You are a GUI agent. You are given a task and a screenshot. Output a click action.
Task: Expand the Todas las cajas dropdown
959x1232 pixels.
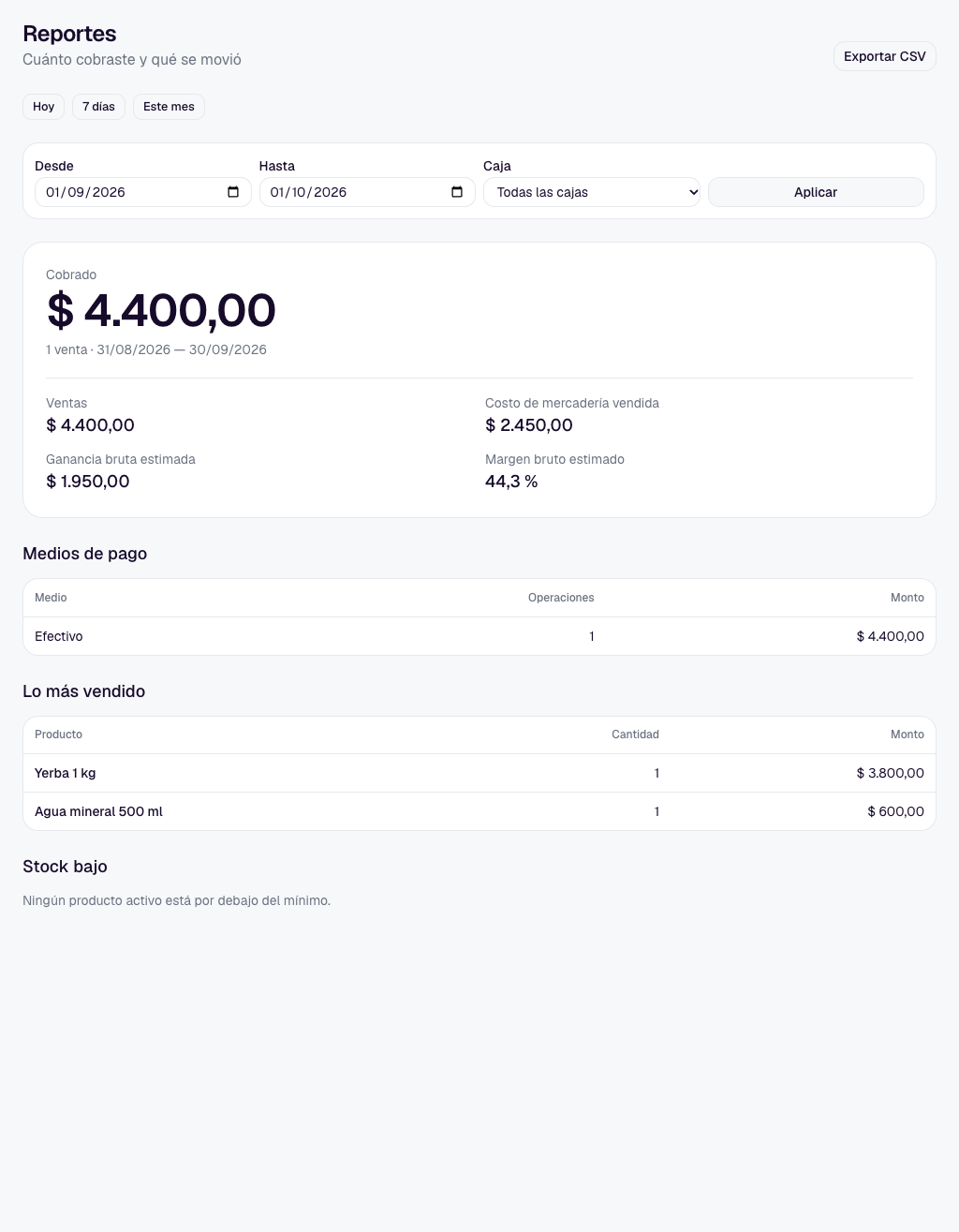[x=592, y=192]
